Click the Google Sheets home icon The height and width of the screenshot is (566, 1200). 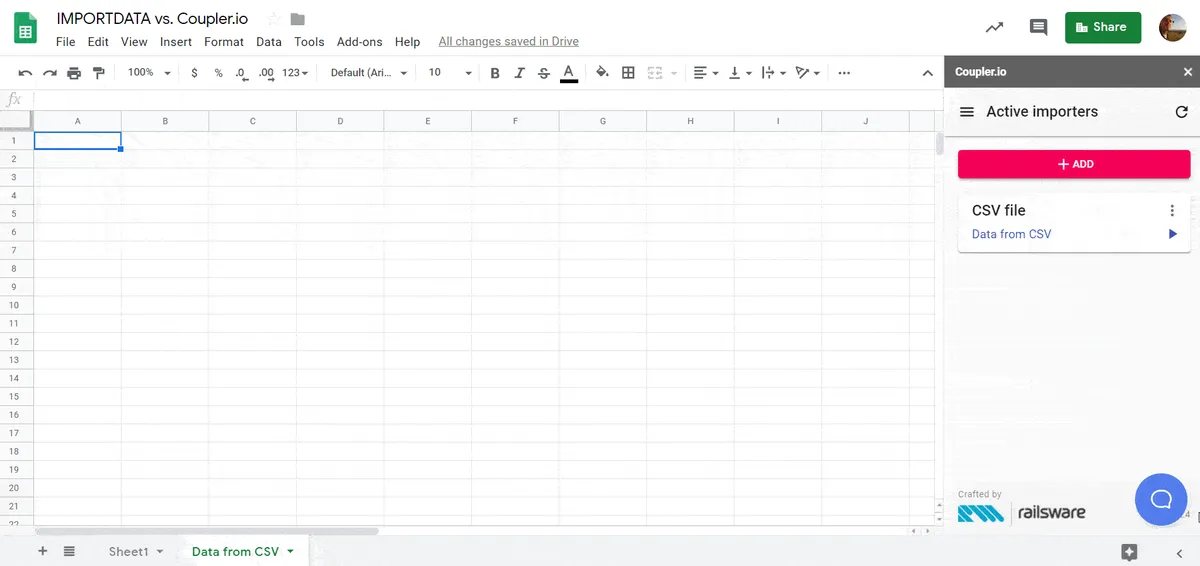(26, 28)
